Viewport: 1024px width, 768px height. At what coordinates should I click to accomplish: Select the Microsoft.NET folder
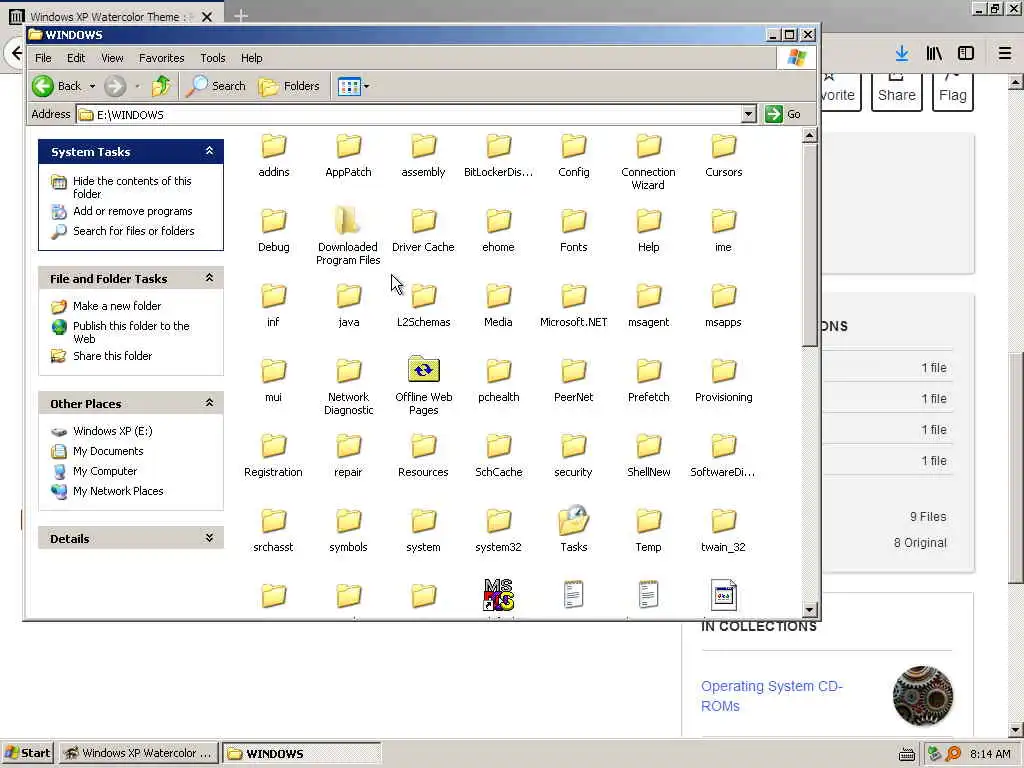pyautogui.click(x=573, y=306)
